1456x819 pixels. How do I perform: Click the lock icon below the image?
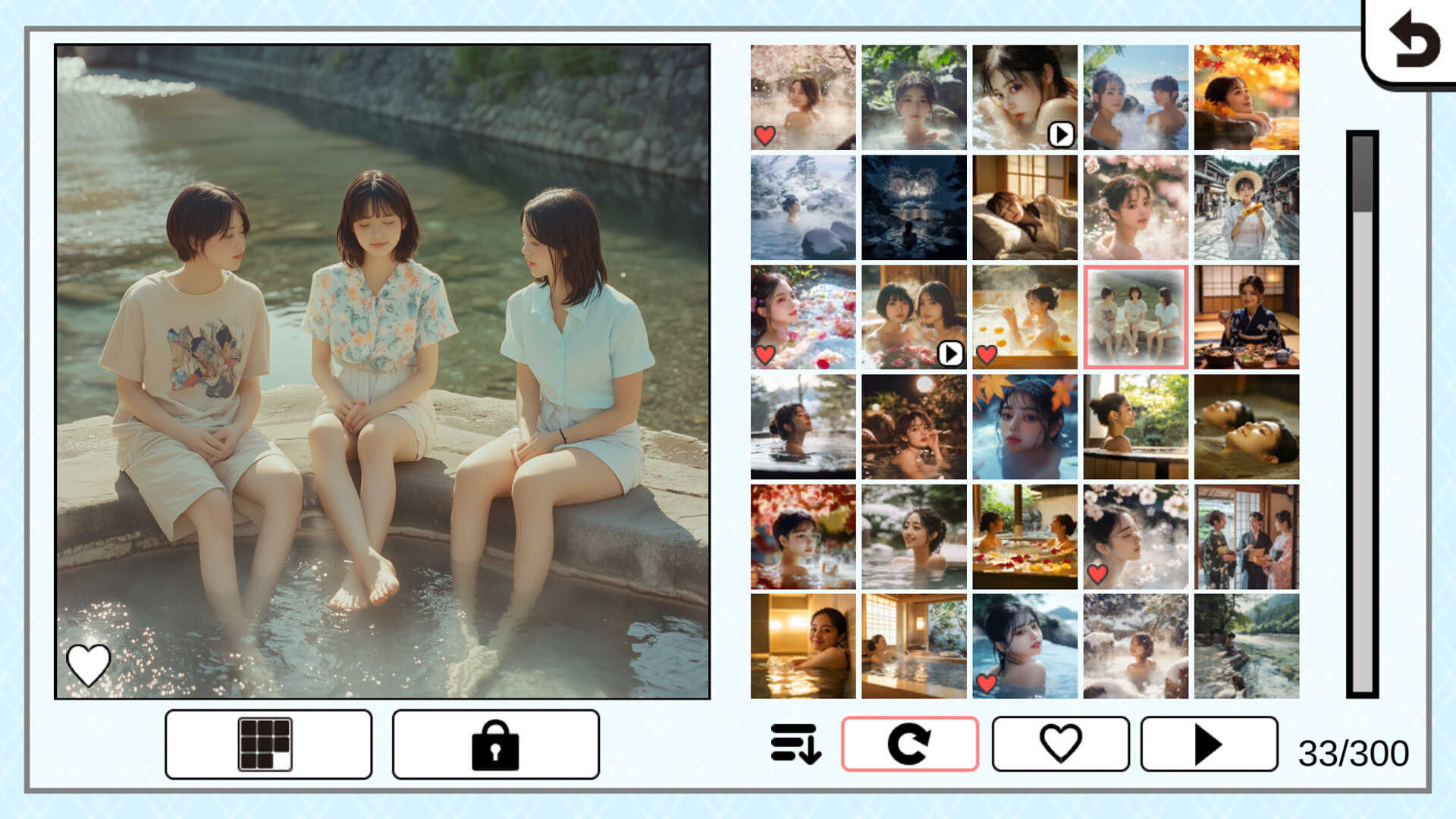tap(497, 746)
